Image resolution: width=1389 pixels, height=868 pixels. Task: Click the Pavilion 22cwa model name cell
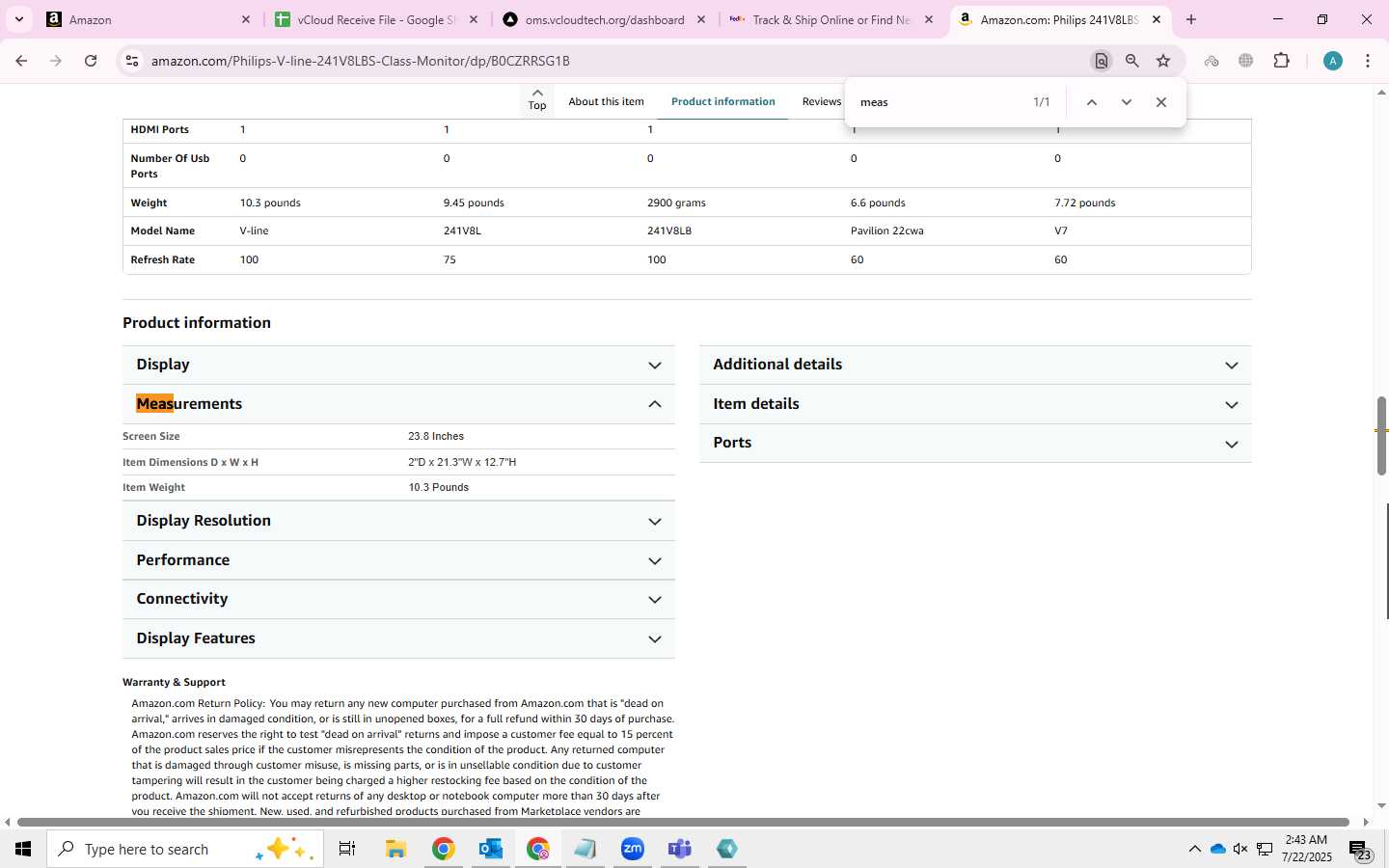pyautogui.click(x=887, y=231)
